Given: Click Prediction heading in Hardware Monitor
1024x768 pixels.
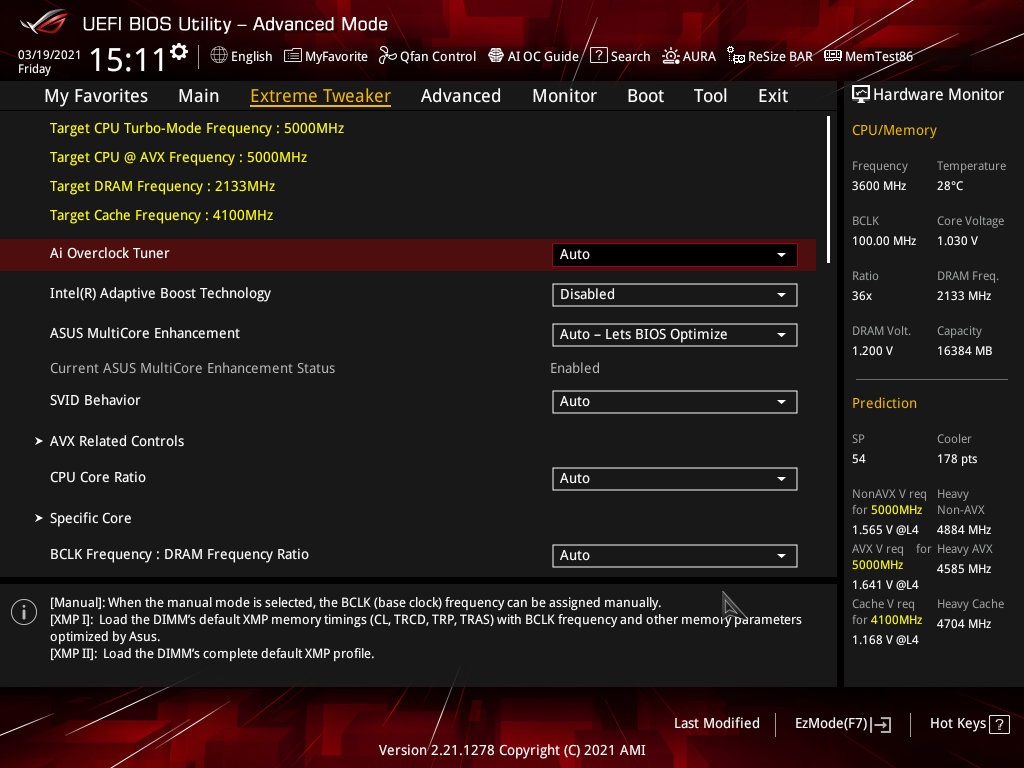Looking at the screenshot, I should pos(884,403).
